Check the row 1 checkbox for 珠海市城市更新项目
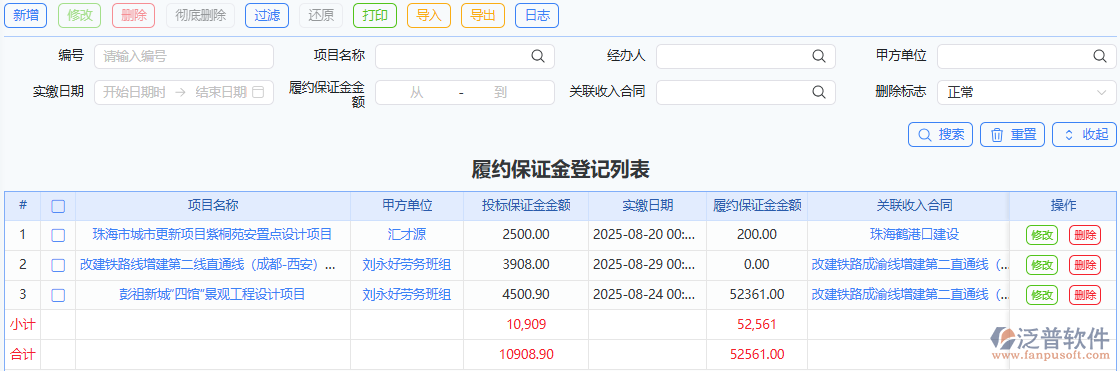Viewport: 1120px width, 371px height. pos(59,235)
